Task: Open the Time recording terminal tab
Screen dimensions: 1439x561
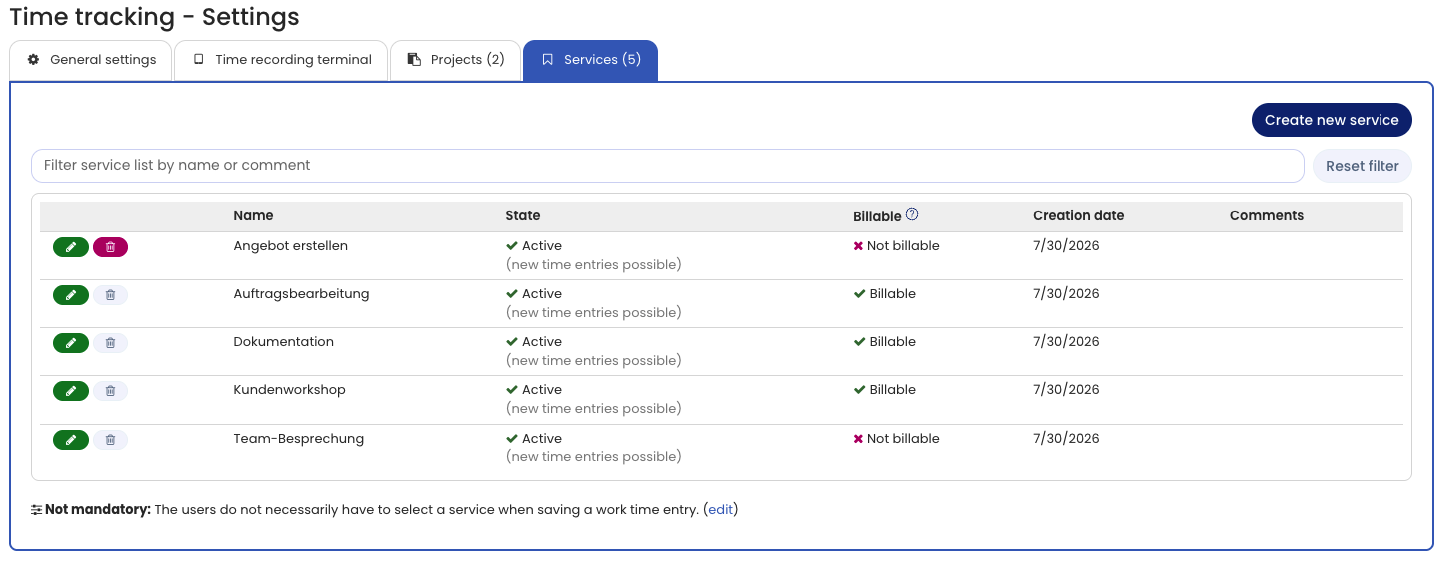Action: tap(281, 60)
